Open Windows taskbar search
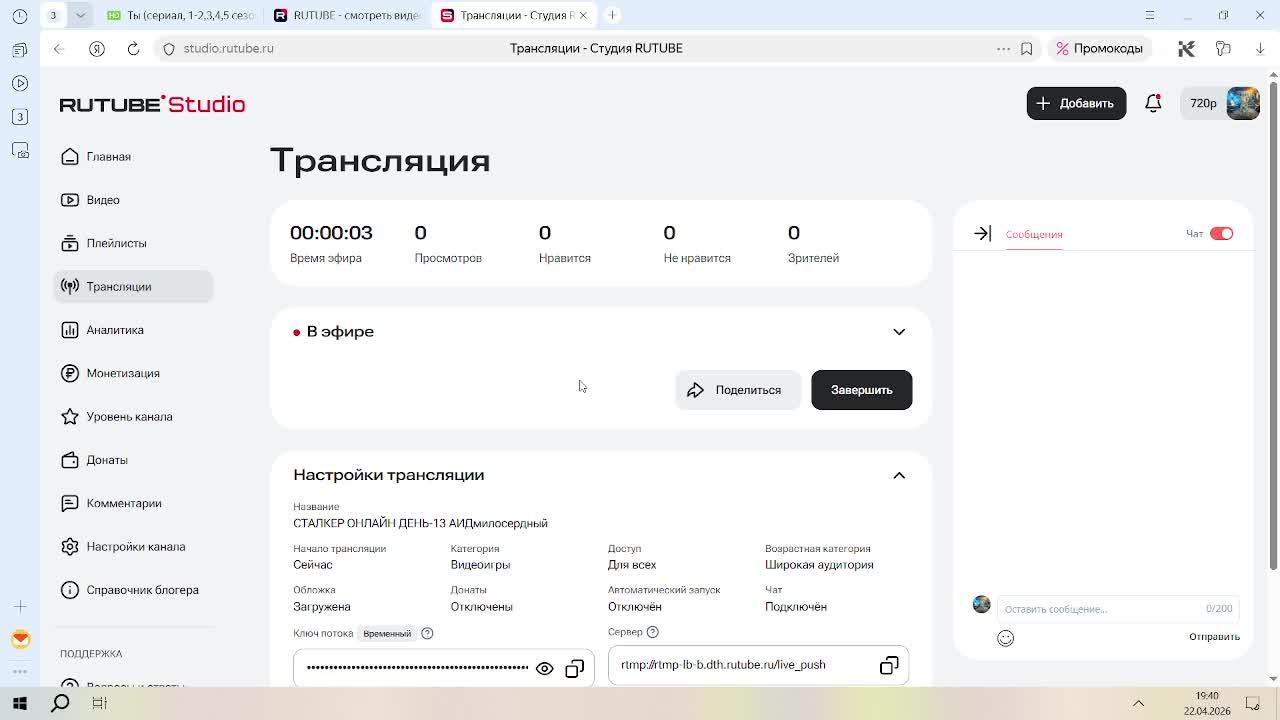Viewport: 1280px width, 720px height. [x=60, y=703]
